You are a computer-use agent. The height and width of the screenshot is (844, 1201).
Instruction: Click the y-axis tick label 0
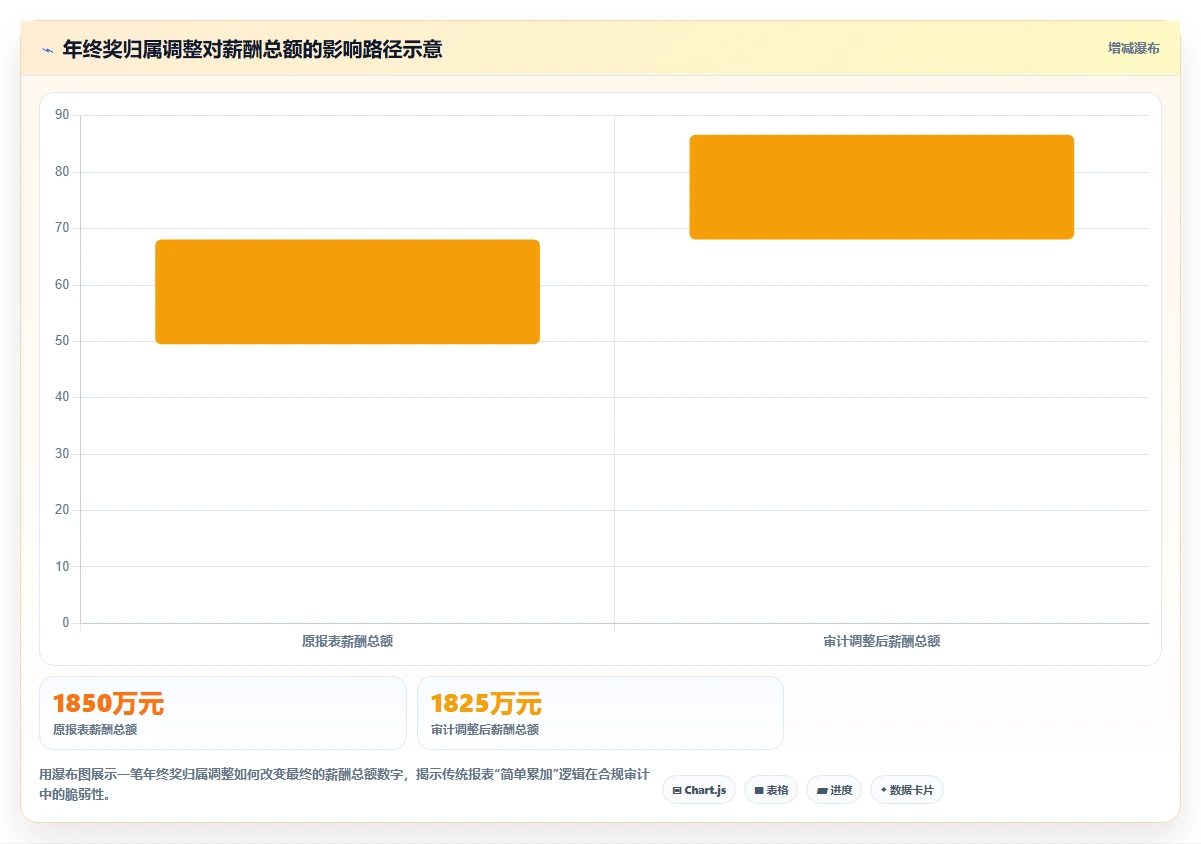click(66, 623)
